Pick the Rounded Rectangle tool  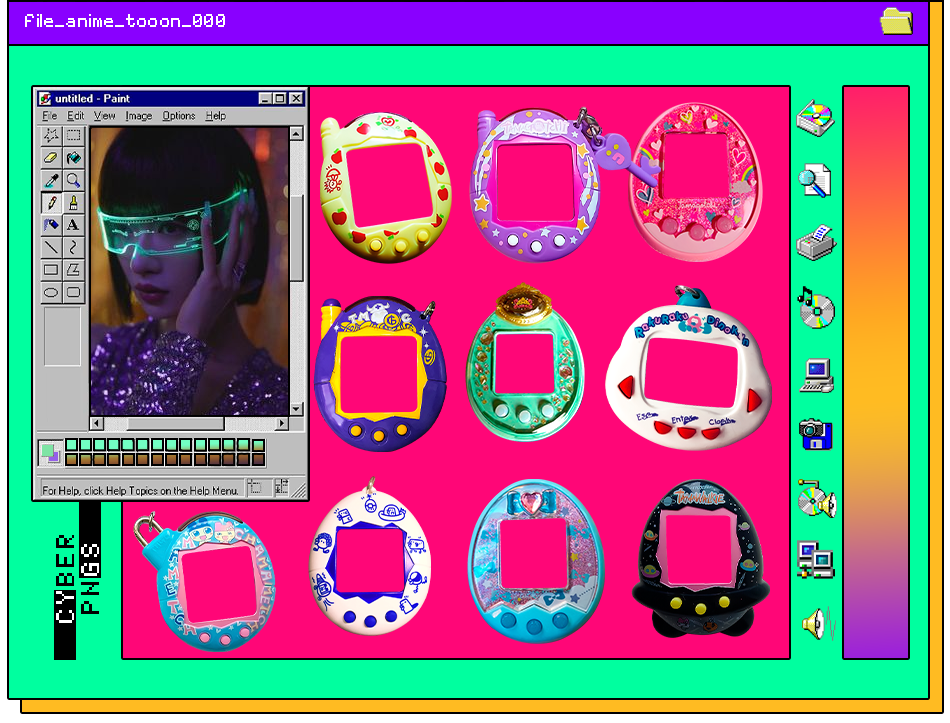pyautogui.click(x=73, y=292)
